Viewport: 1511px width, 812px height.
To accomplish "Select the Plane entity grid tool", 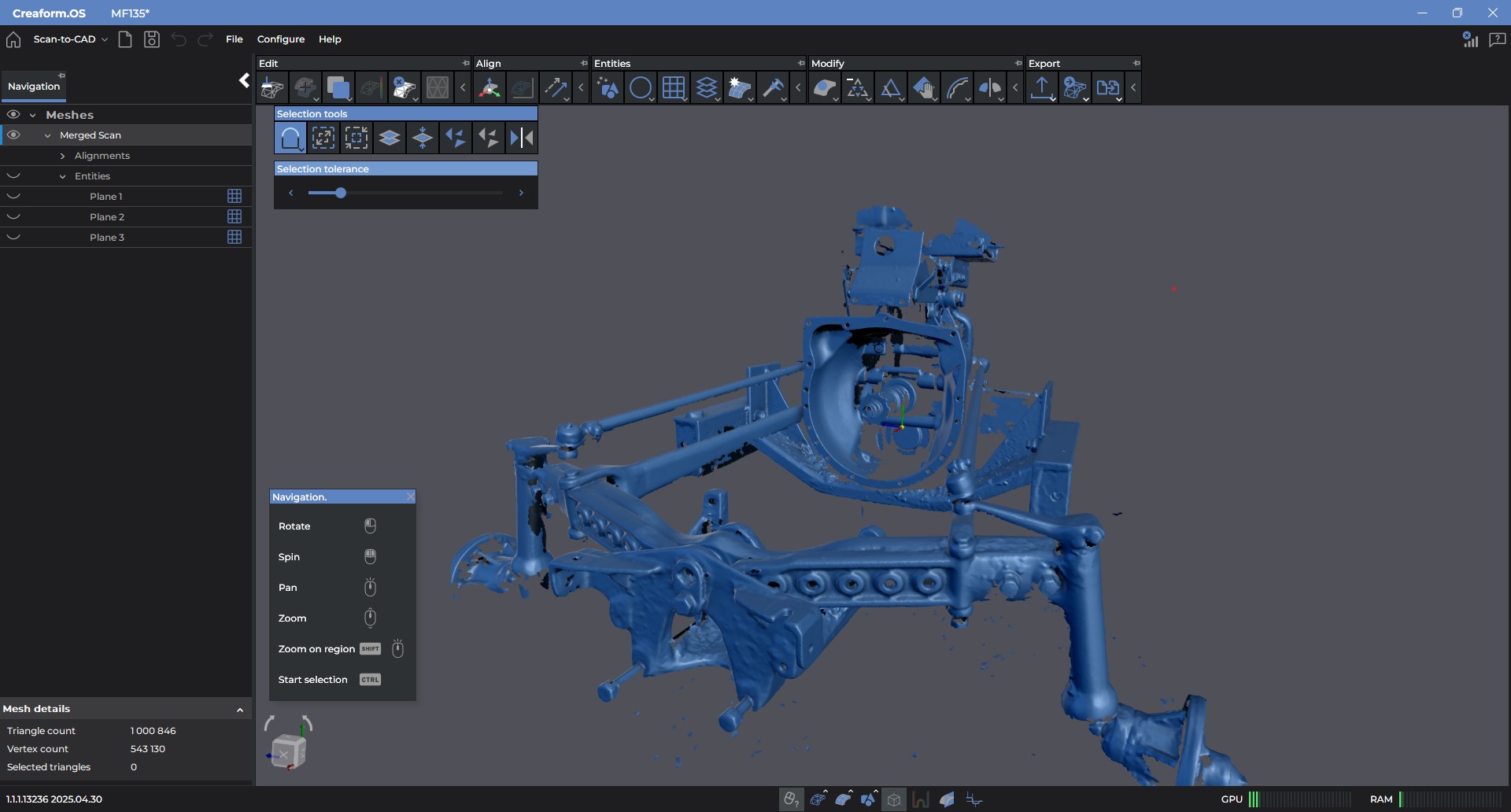I will click(673, 88).
